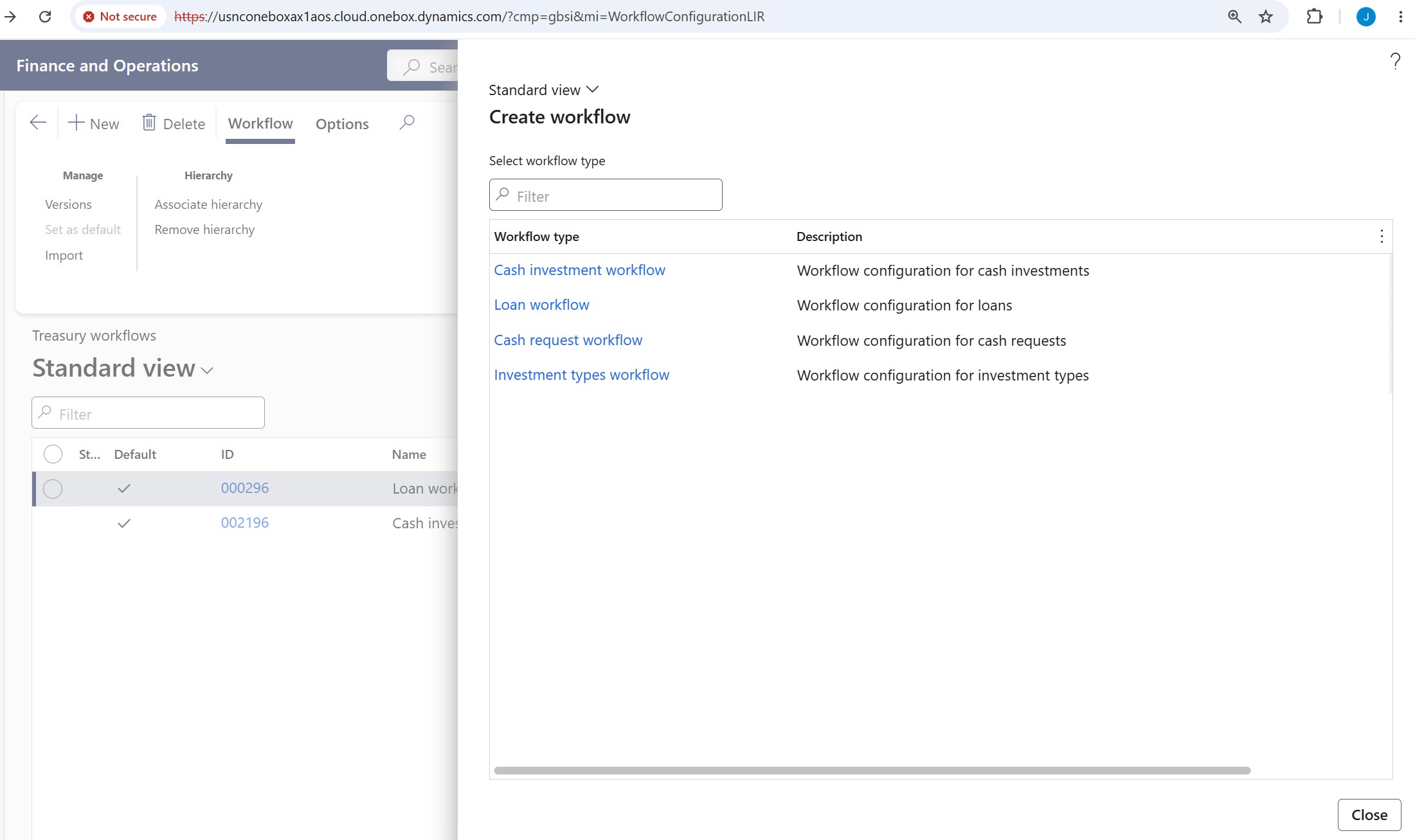Bookmark this page with the star
Image resolution: width=1415 pixels, height=840 pixels.
click(1266, 17)
